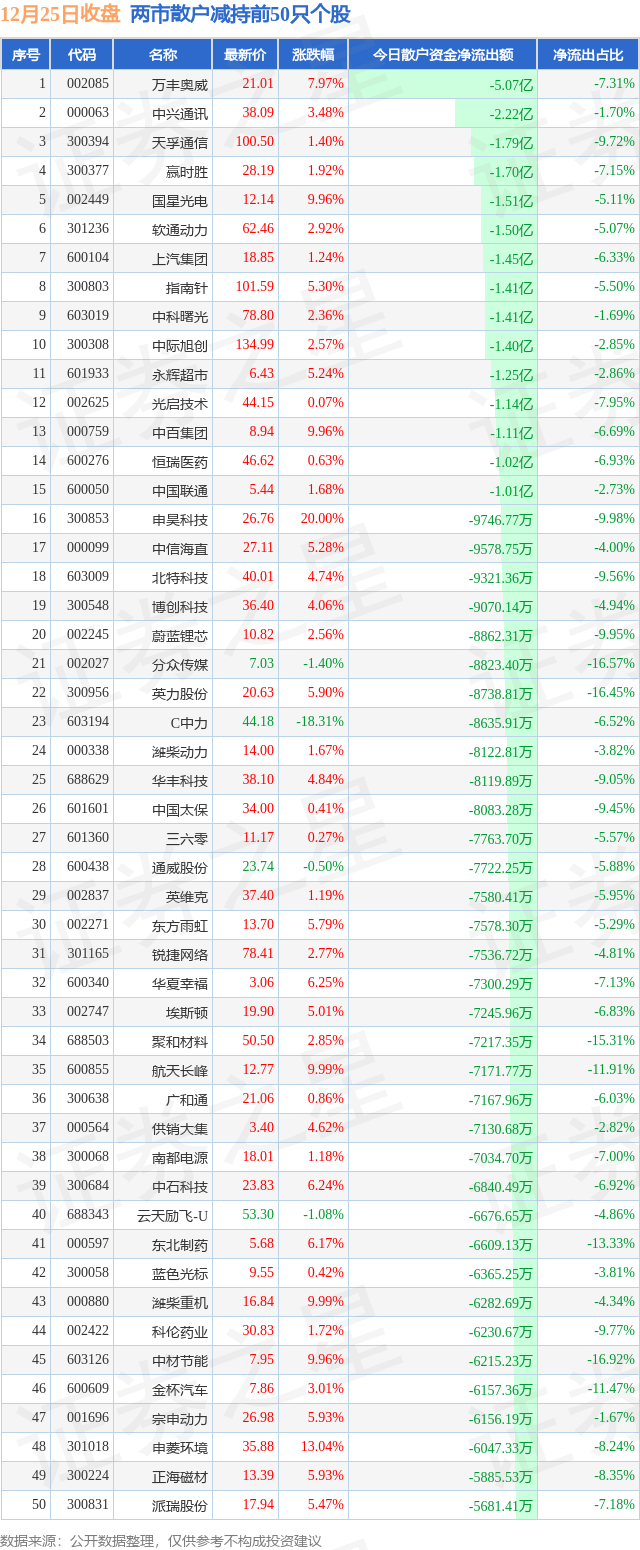This screenshot has height=1550, width=640.
Task: Select stock name 潍柴动力
Action: coord(180,751)
